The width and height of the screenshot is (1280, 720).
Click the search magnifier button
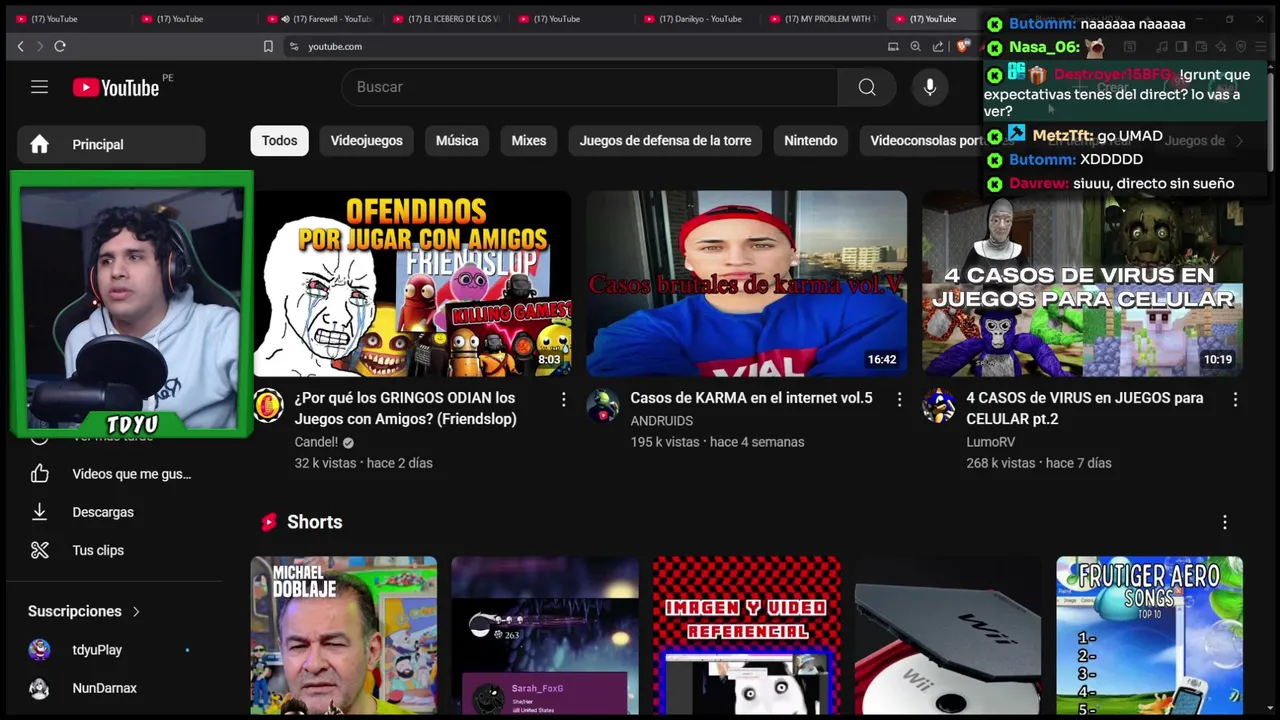[x=867, y=87]
